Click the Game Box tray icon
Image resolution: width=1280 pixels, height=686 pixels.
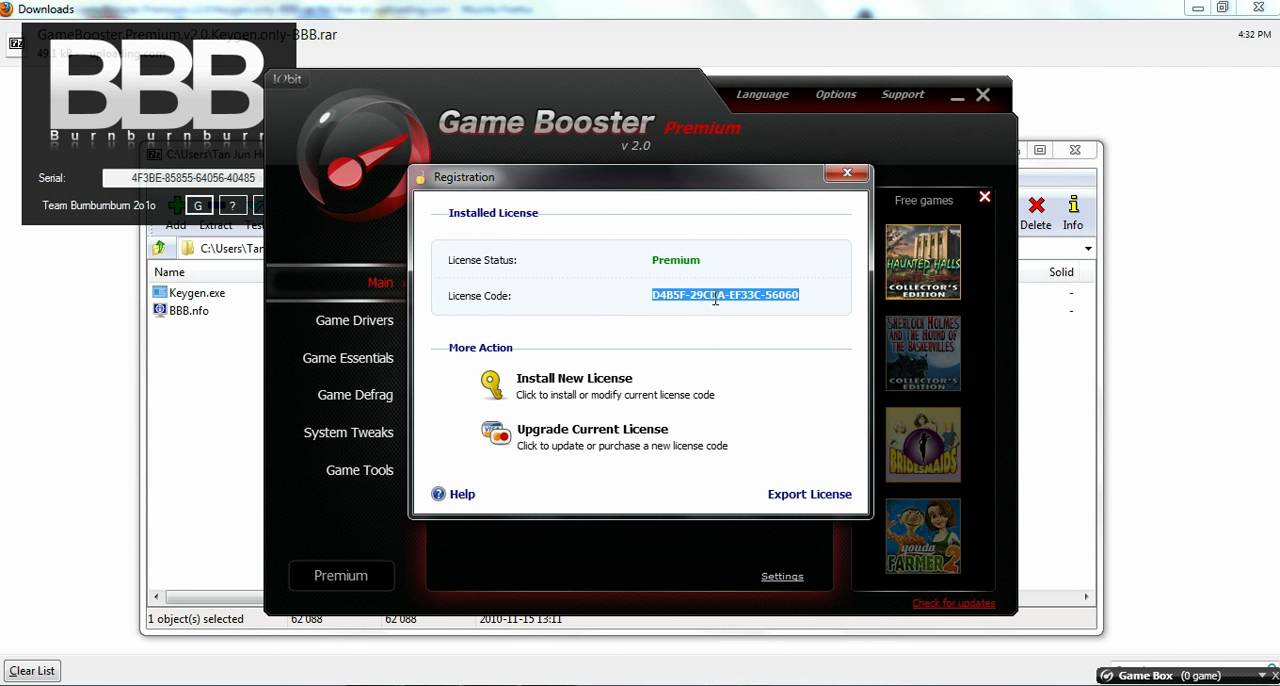1107,676
